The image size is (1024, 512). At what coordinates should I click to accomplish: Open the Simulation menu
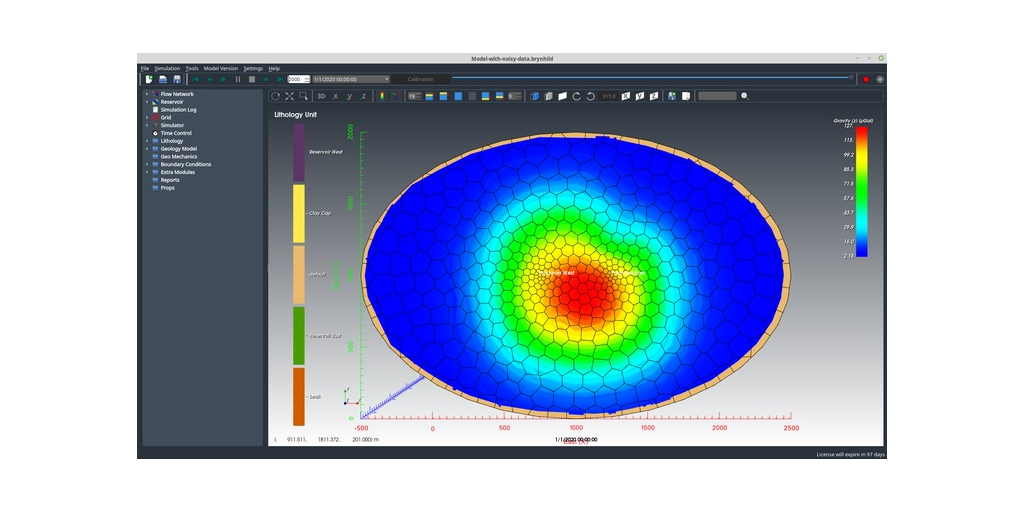[x=167, y=68]
